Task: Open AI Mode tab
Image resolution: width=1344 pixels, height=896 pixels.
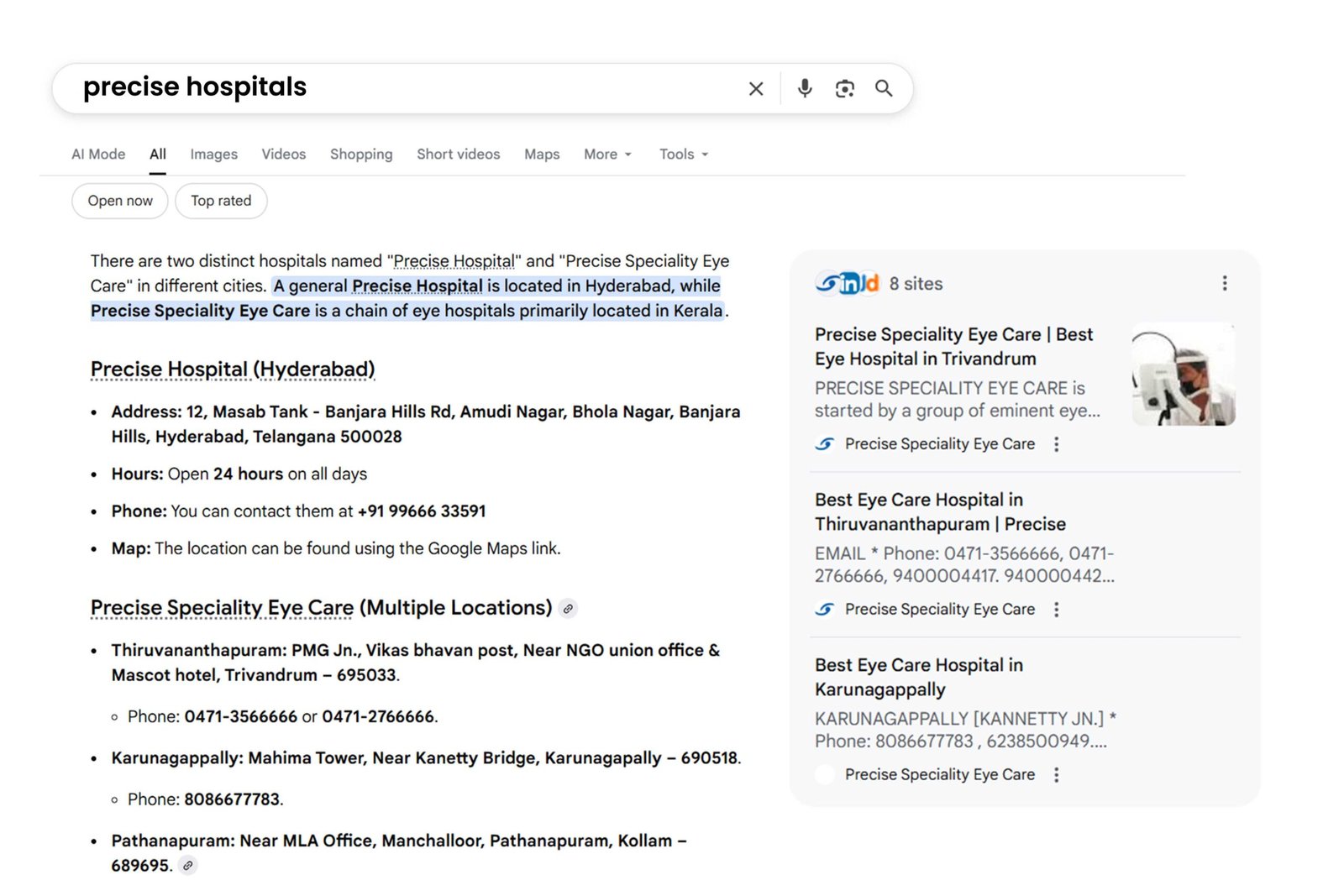Action: (x=98, y=155)
